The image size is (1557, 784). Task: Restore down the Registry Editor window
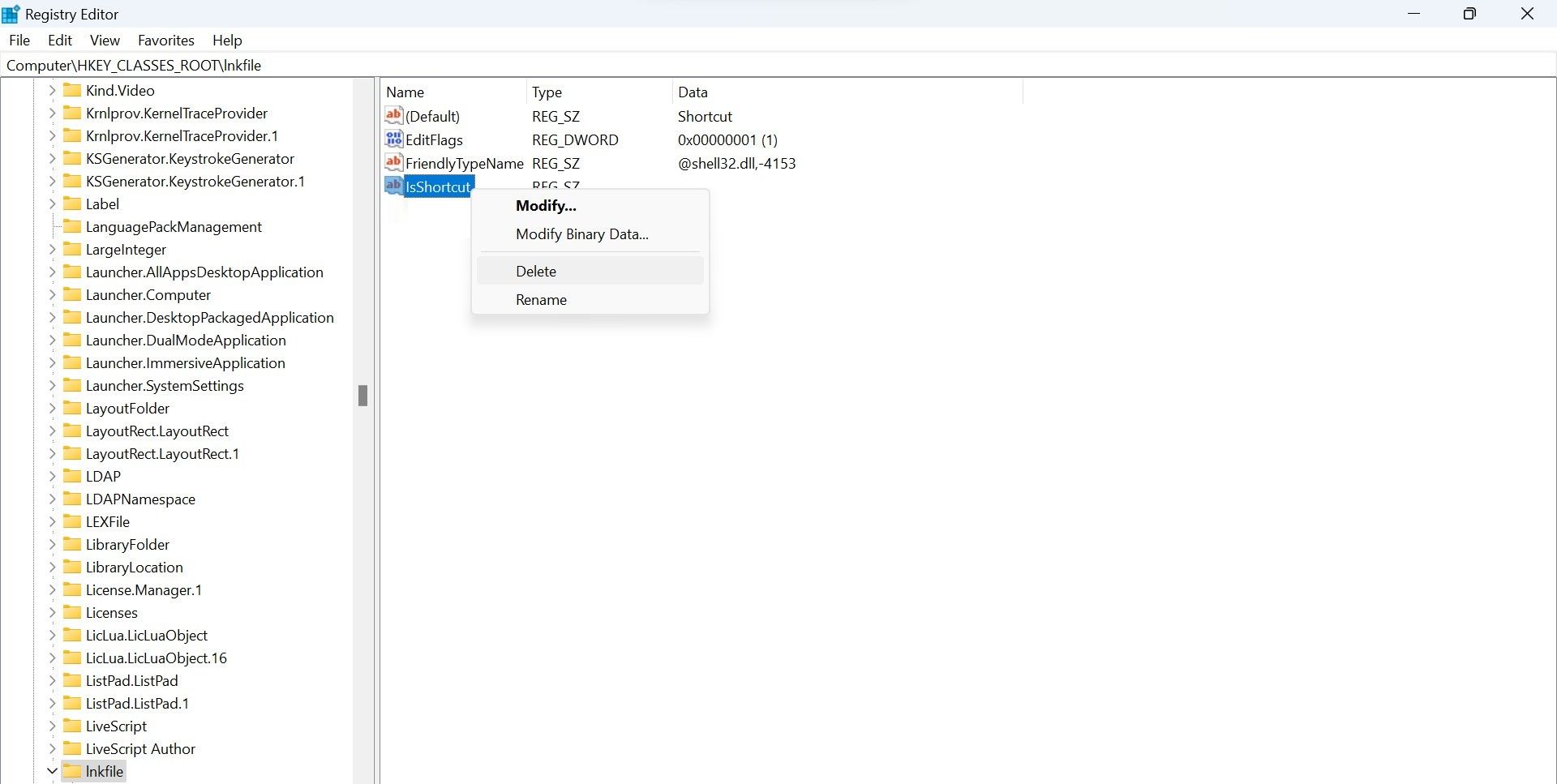point(1469,14)
